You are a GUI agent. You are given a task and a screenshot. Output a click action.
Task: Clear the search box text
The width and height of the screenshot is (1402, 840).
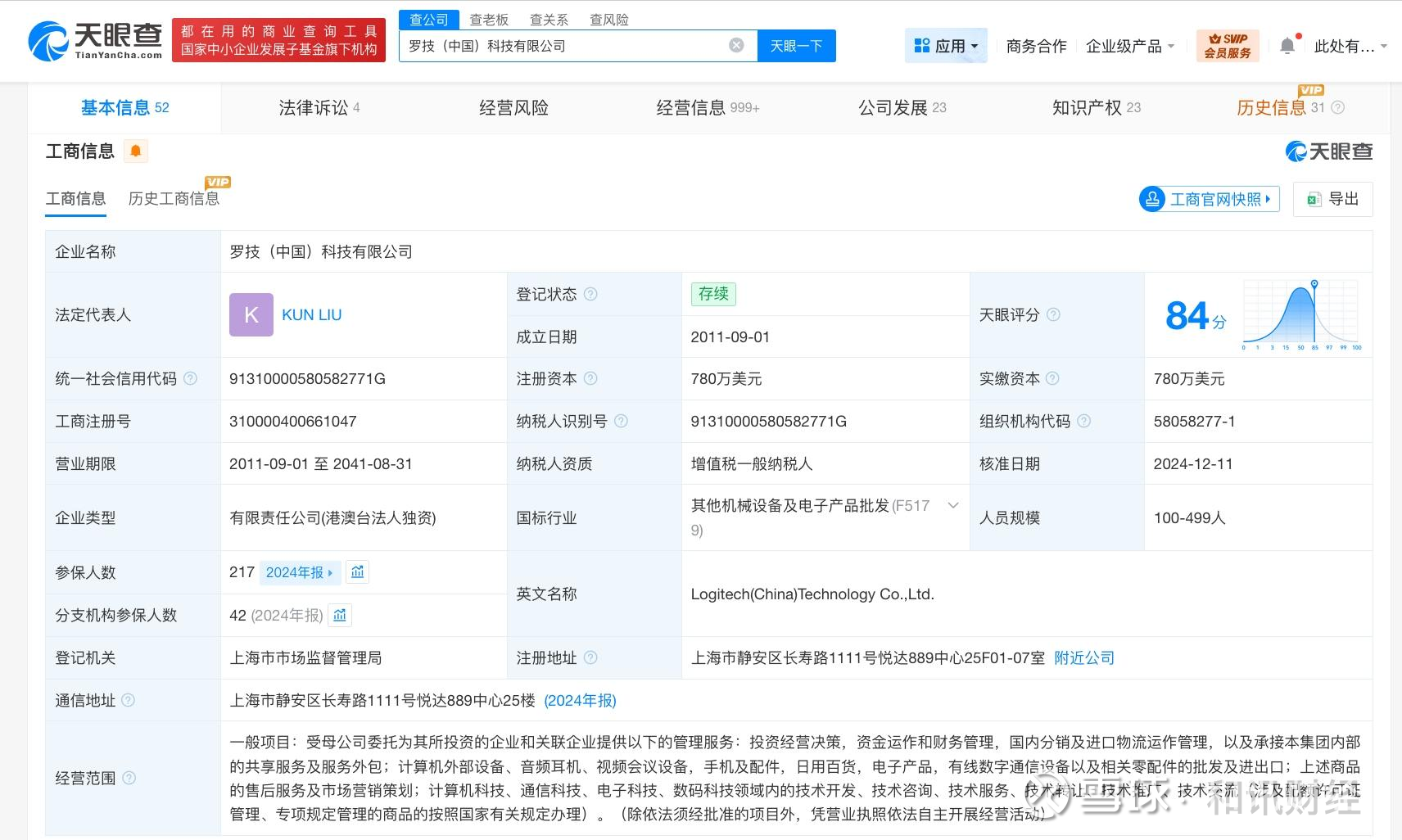pos(736,46)
